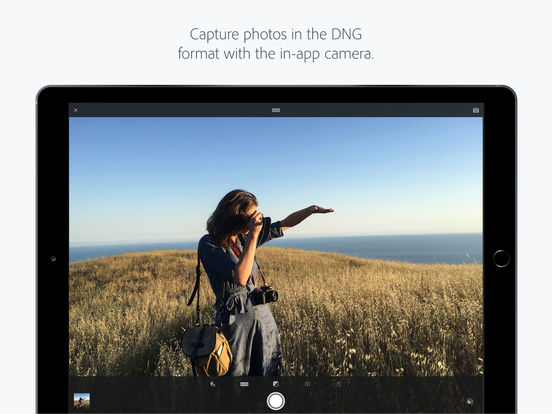Tap focus on the woman's outstretched hand
The image size is (552, 414).
point(322,210)
